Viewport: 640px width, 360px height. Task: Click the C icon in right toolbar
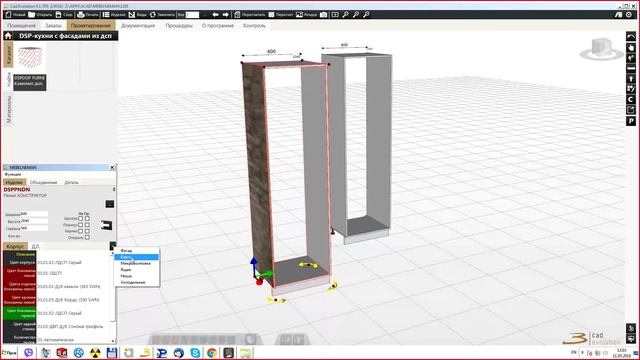click(x=631, y=100)
